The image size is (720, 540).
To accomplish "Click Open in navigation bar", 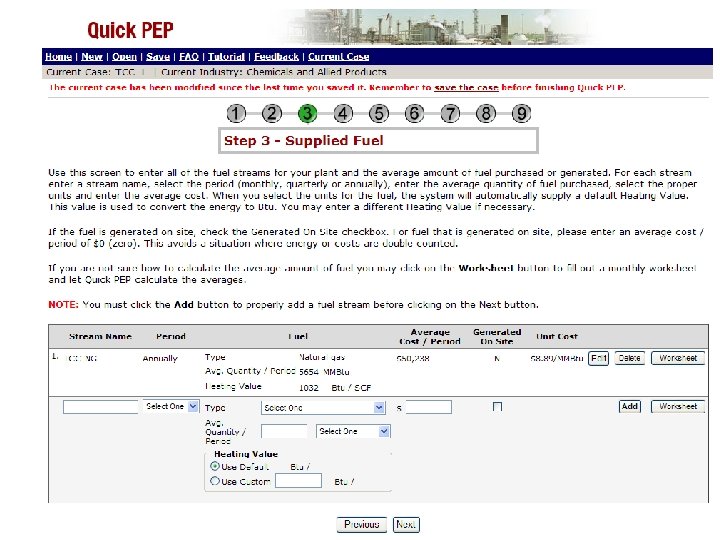I will tap(124, 56).
